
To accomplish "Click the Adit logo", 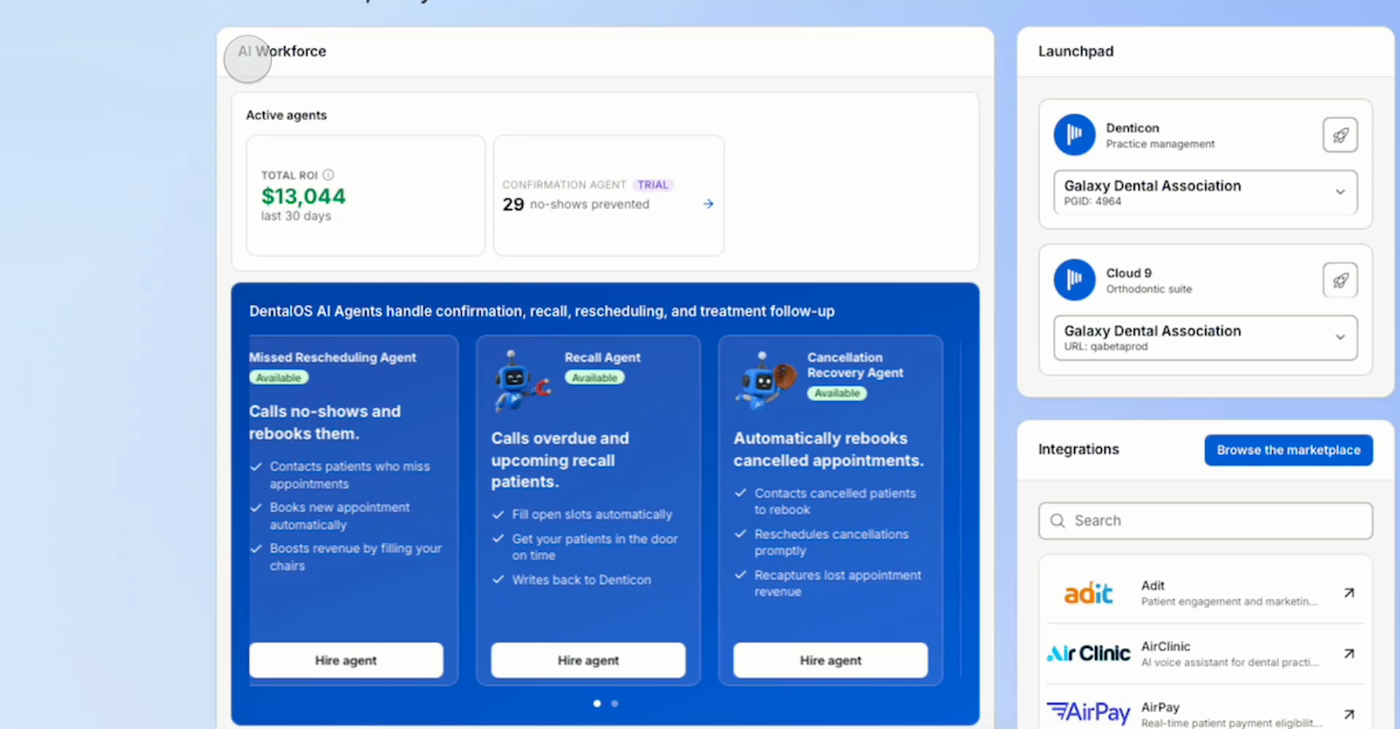I will pyautogui.click(x=1088, y=594).
